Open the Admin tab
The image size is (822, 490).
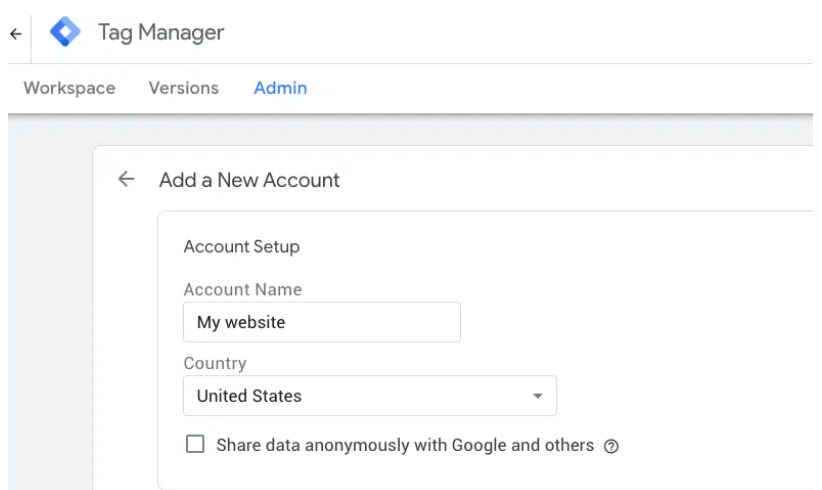(x=280, y=88)
